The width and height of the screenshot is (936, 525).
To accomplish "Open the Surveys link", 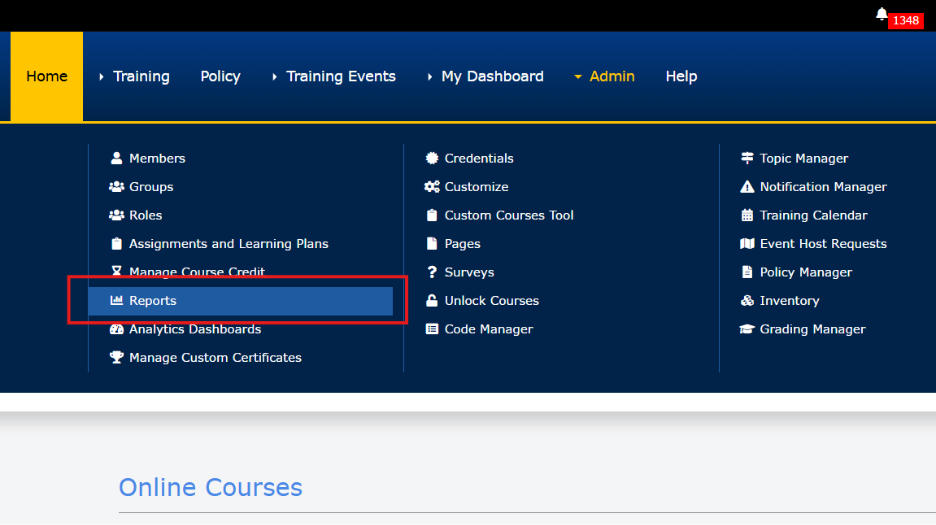I will click(x=469, y=272).
